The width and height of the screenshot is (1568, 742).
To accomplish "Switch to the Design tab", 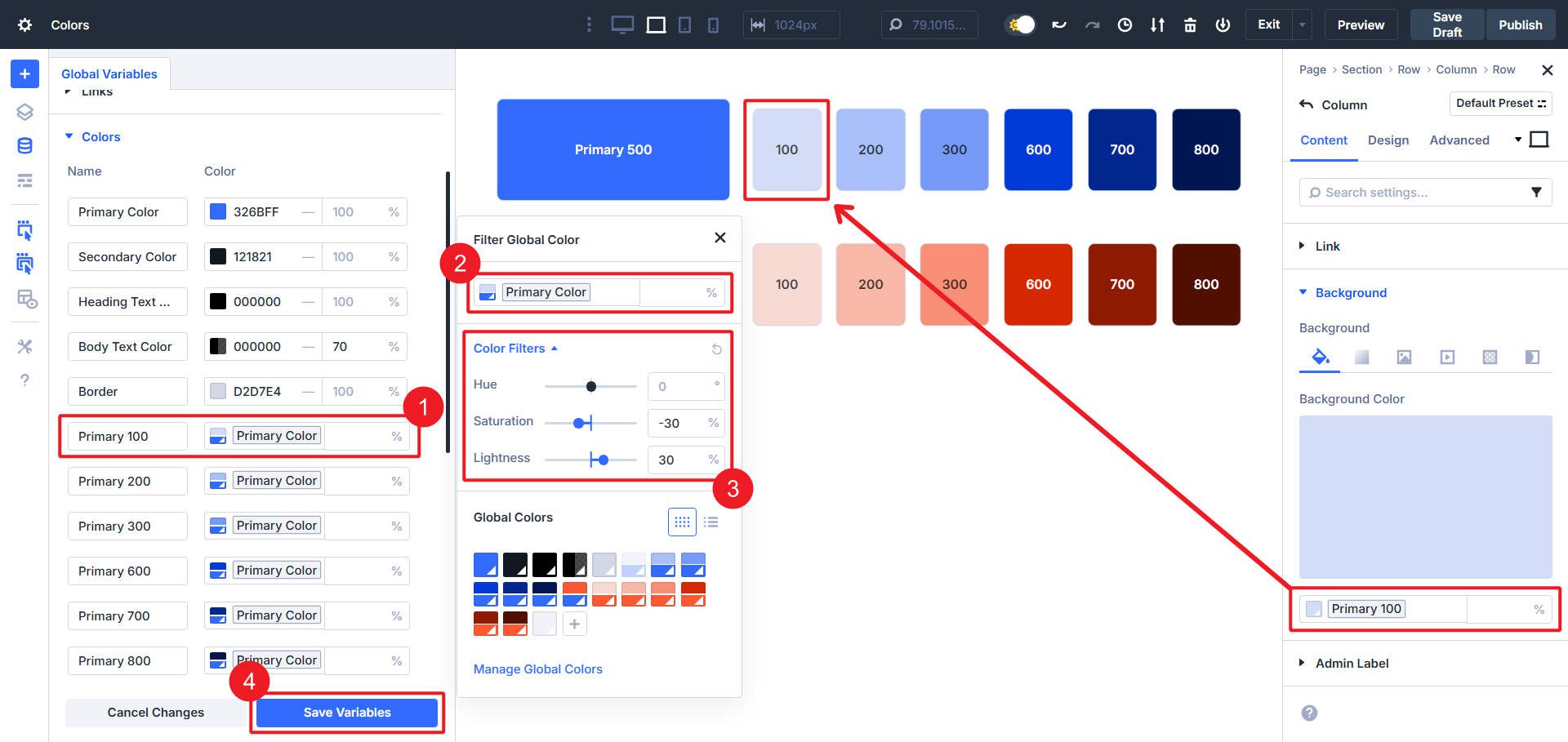I will (x=1388, y=140).
